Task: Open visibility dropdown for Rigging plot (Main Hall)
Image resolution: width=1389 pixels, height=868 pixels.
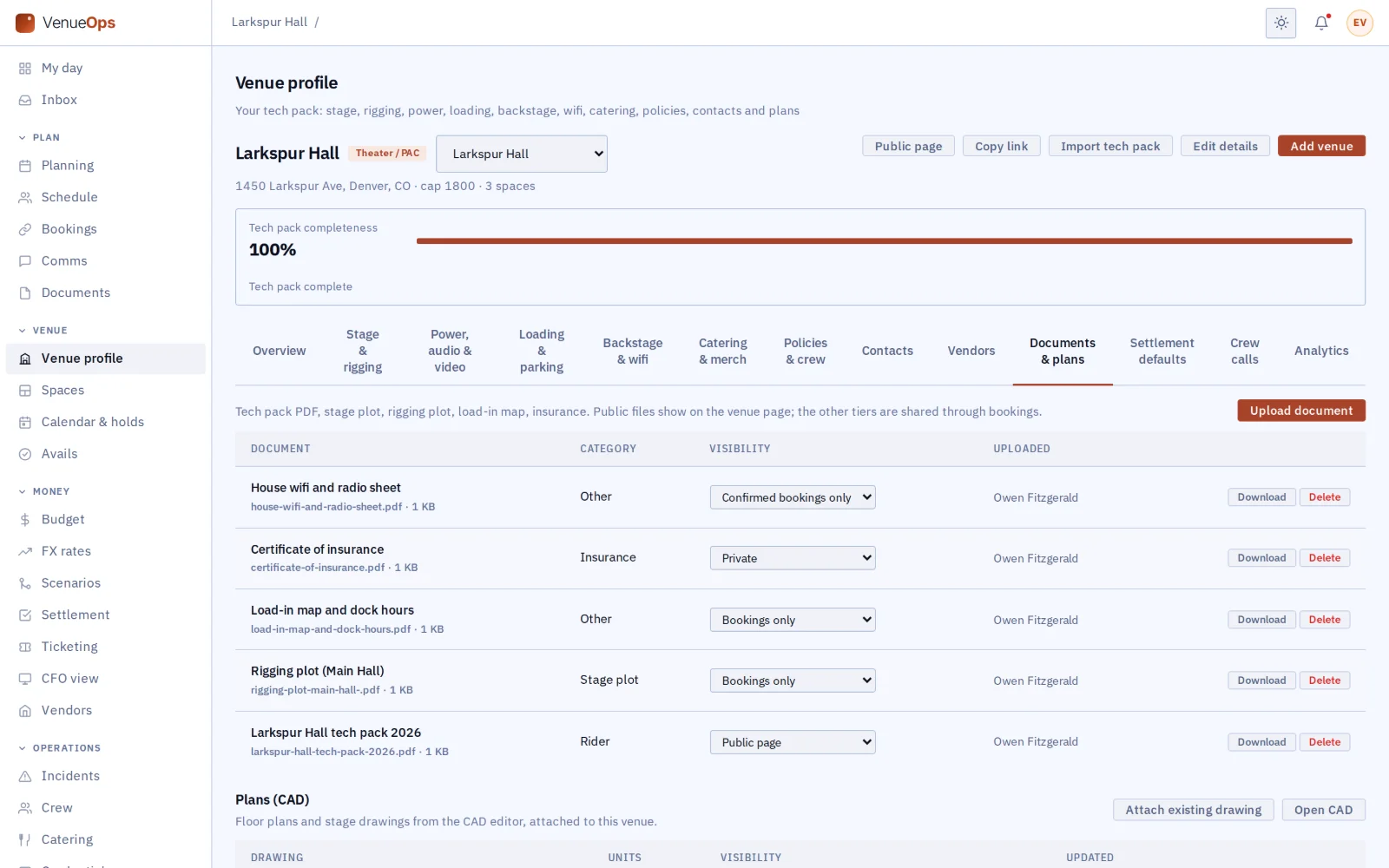Action: tap(793, 681)
